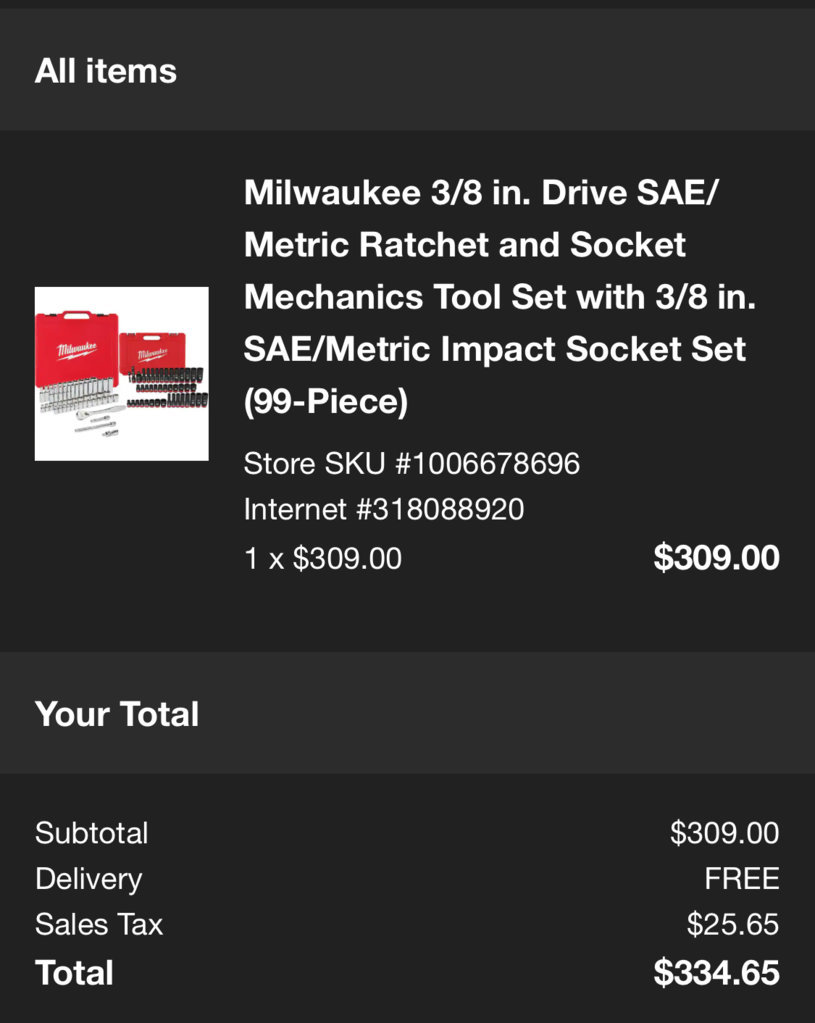Click the Subtotal amount $309.00

(x=724, y=833)
